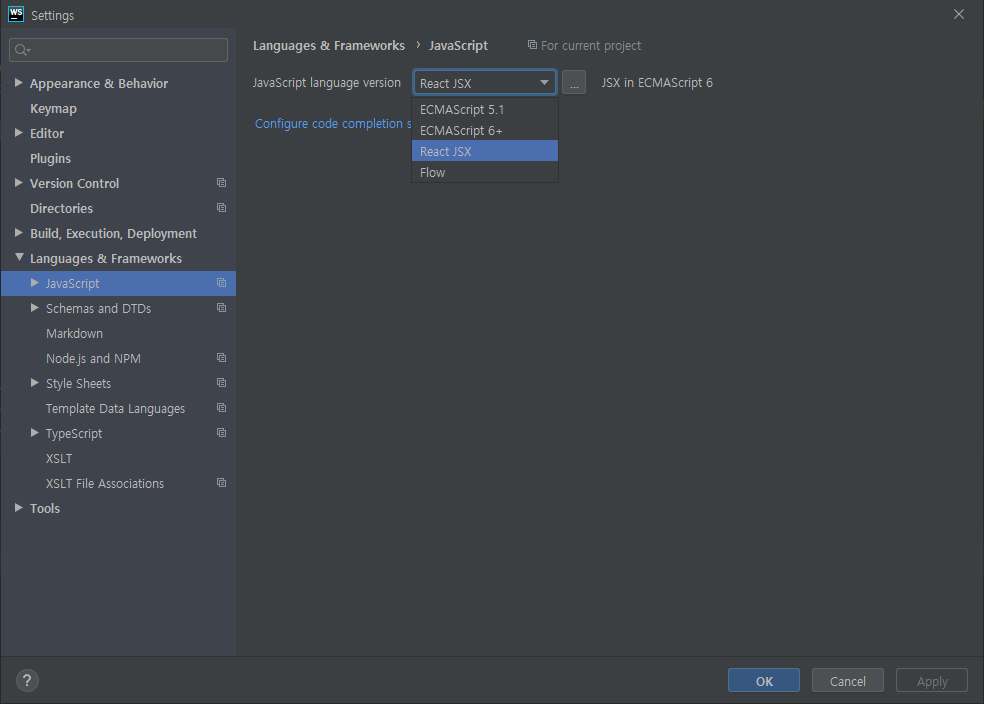Confirm settings with OK button
The image size is (984, 704).
(x=764, y=680)
